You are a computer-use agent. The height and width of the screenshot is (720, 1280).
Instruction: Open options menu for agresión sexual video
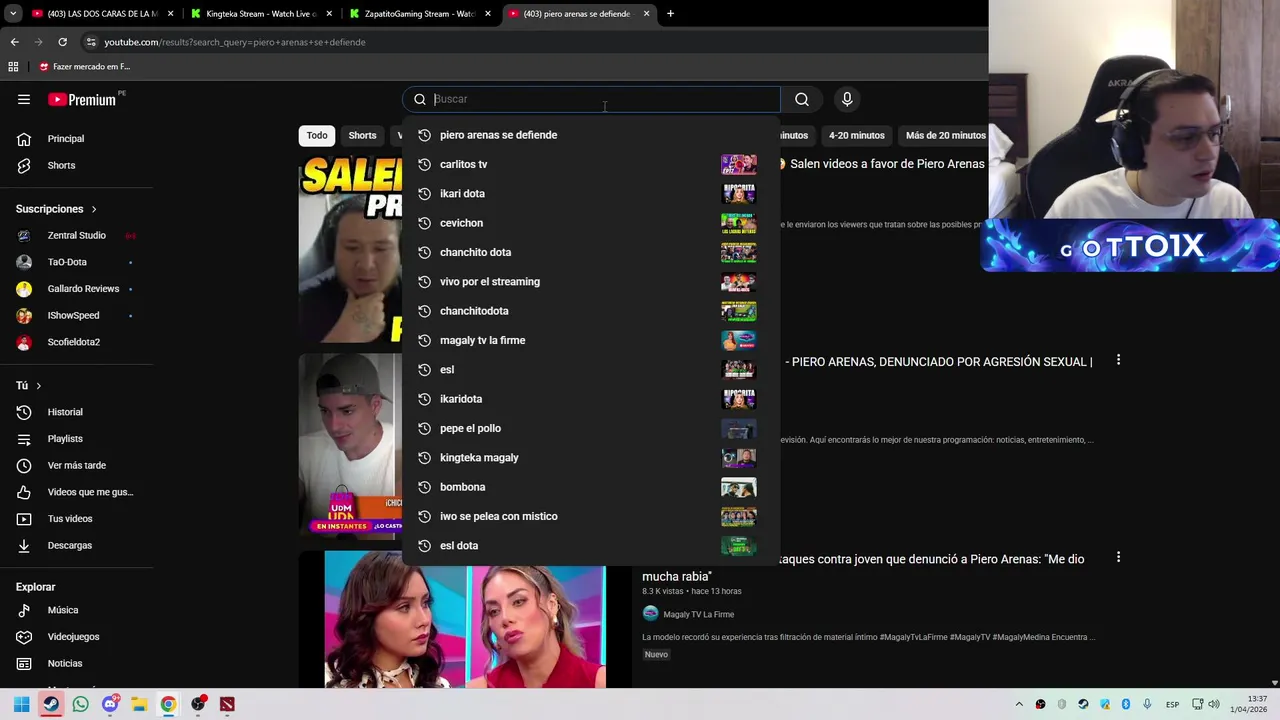click(x=1118, y=360)
